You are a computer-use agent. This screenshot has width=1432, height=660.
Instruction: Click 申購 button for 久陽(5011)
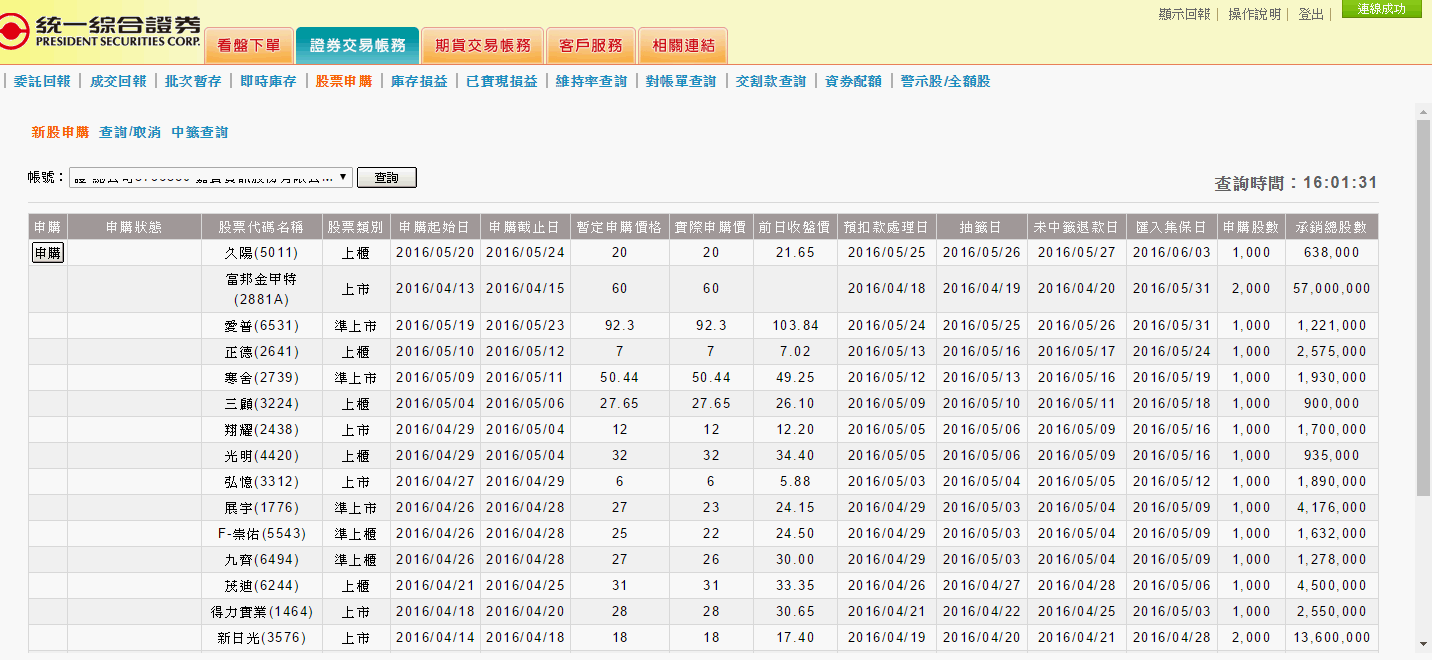tap(48, 253)
